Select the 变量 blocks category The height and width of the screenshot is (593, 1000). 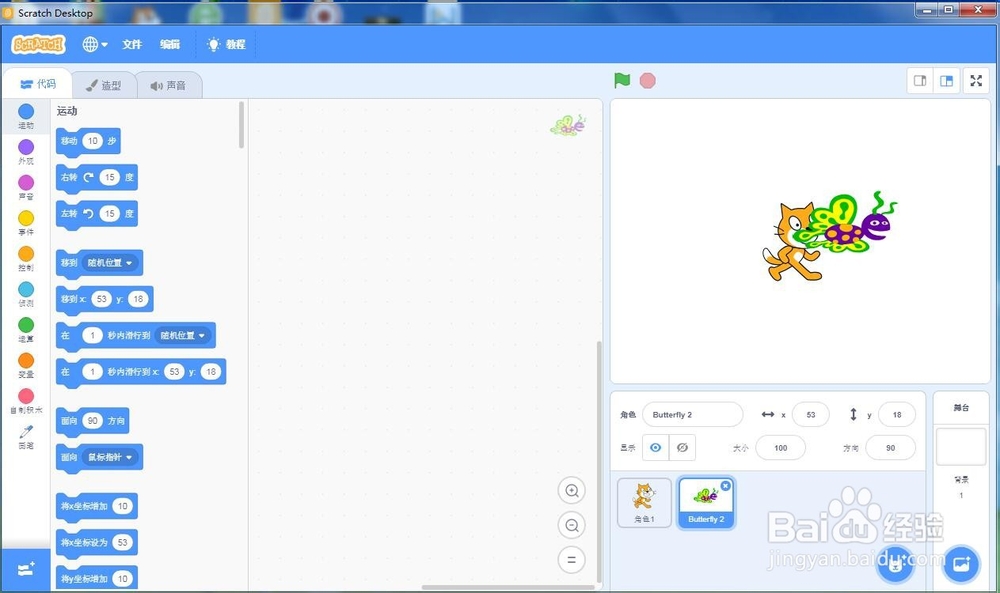26,367
